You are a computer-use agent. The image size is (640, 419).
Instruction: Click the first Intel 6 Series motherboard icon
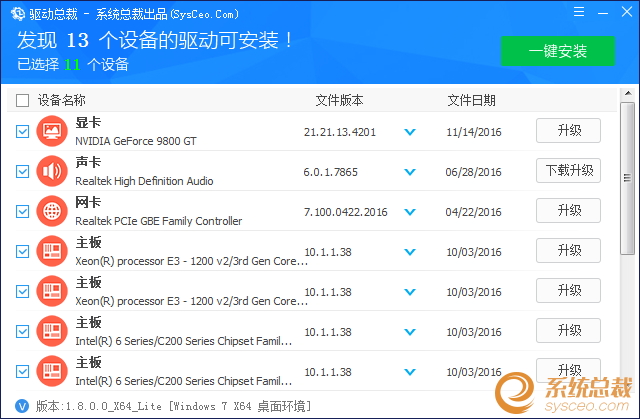tap(52, 331)
